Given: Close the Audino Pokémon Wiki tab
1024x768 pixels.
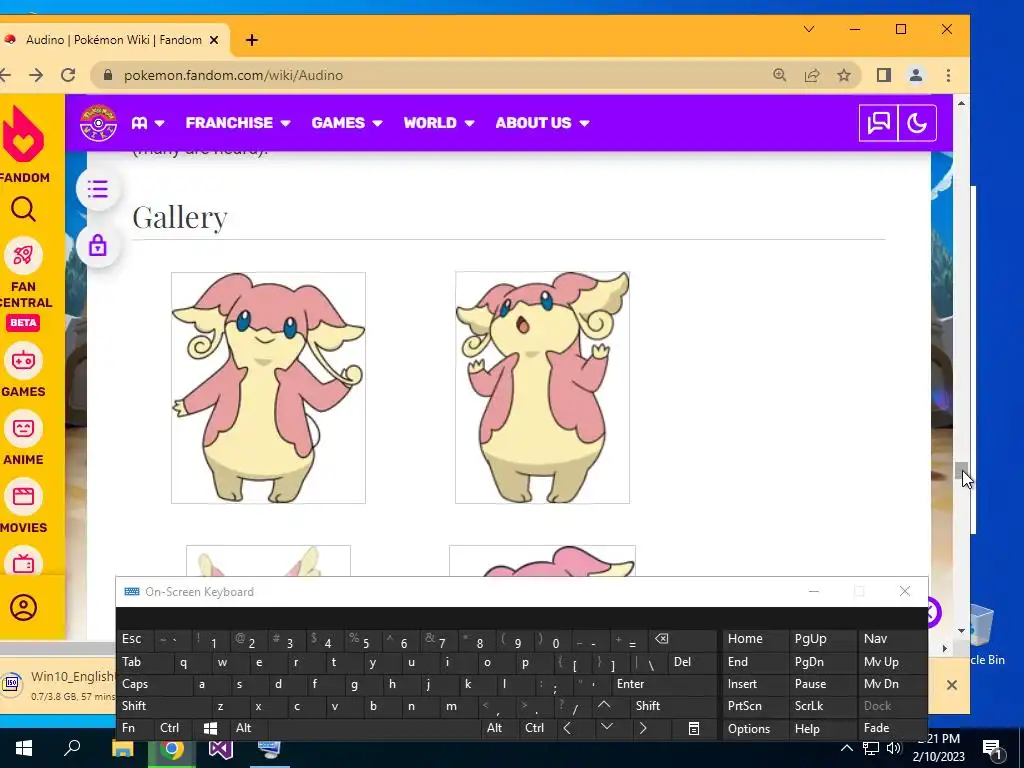Looking at the screenshot, I should (x=214, y=40).
